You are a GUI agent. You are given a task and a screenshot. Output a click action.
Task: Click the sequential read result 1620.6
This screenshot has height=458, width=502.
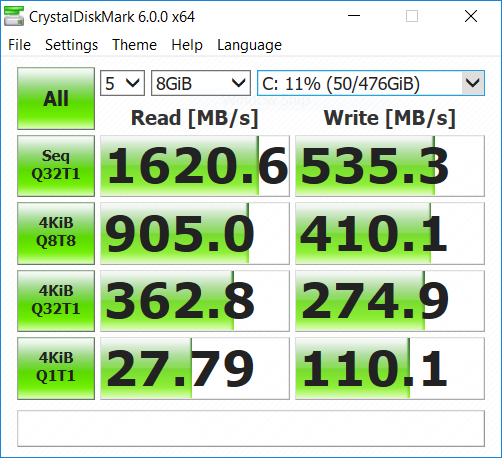195,166
